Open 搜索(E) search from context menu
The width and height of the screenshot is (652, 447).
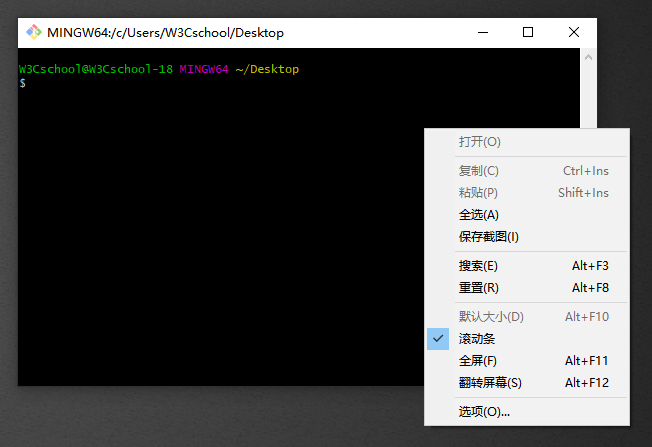tap(478, 266)
